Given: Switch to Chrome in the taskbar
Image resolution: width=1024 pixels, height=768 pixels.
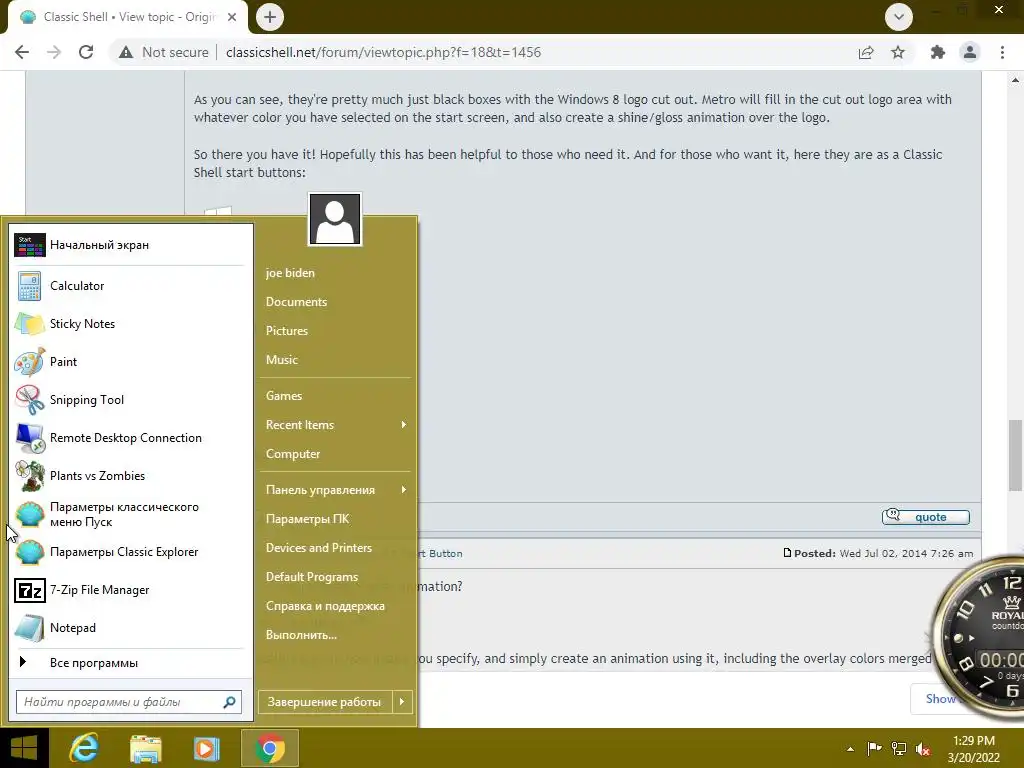Looking at the screenshot, I should (270, 748).
